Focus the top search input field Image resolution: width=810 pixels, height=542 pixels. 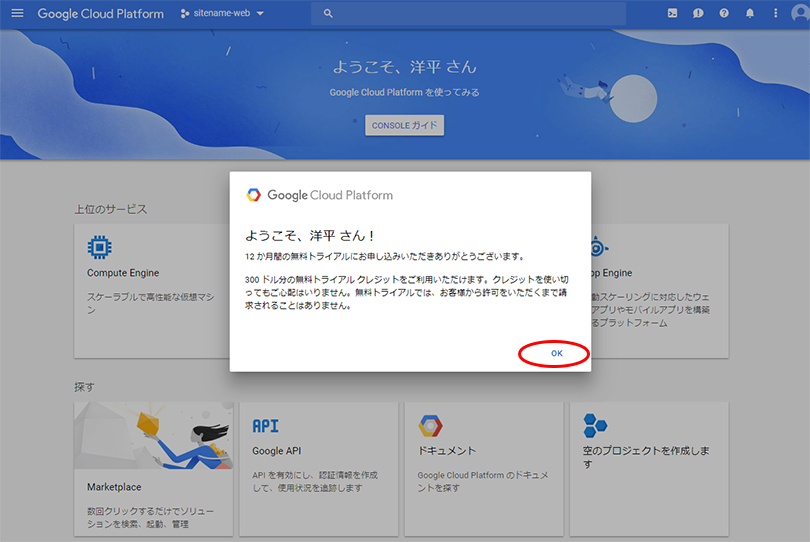(x=468, y=13)
